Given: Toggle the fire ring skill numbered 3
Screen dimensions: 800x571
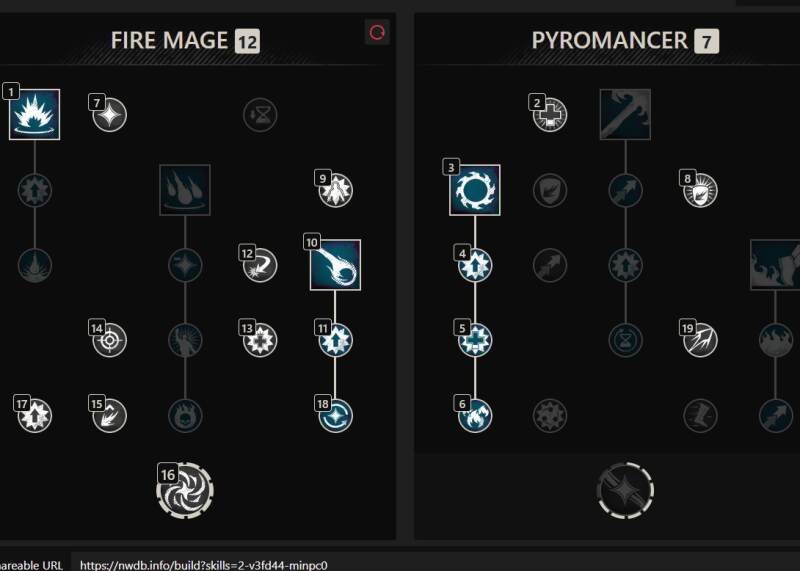Looking at the screenshot, I should click(475, 190).
